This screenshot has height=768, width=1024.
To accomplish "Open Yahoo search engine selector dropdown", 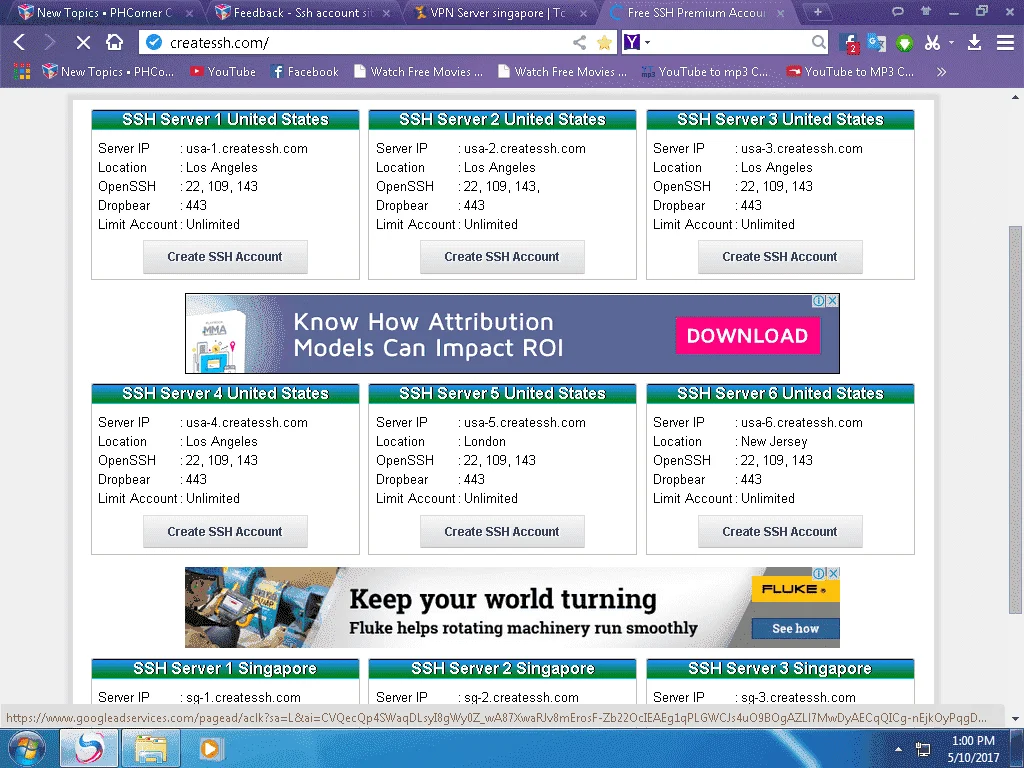I will click(x=637, y=42).
